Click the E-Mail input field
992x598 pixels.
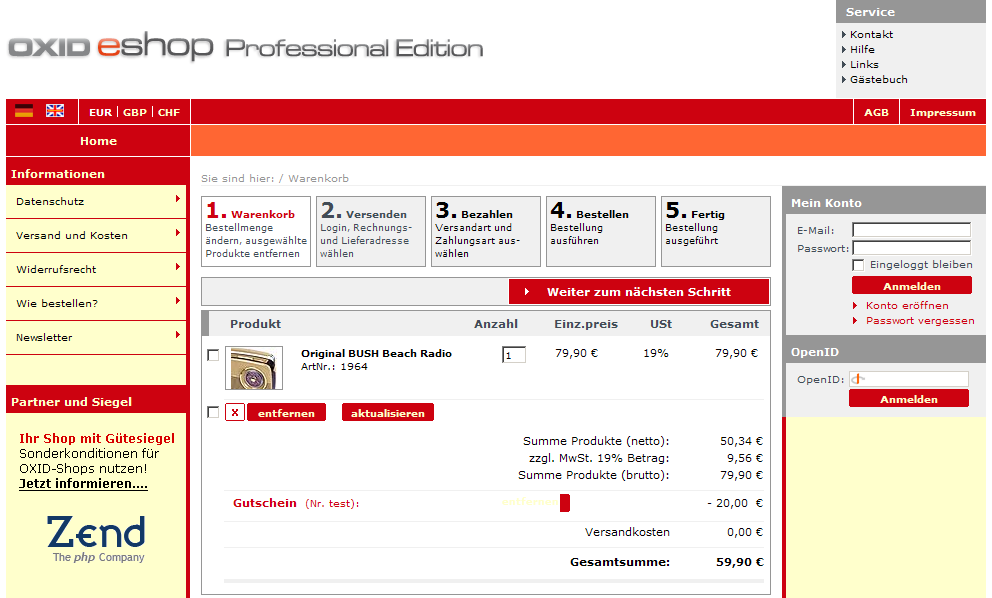point(911,230)
